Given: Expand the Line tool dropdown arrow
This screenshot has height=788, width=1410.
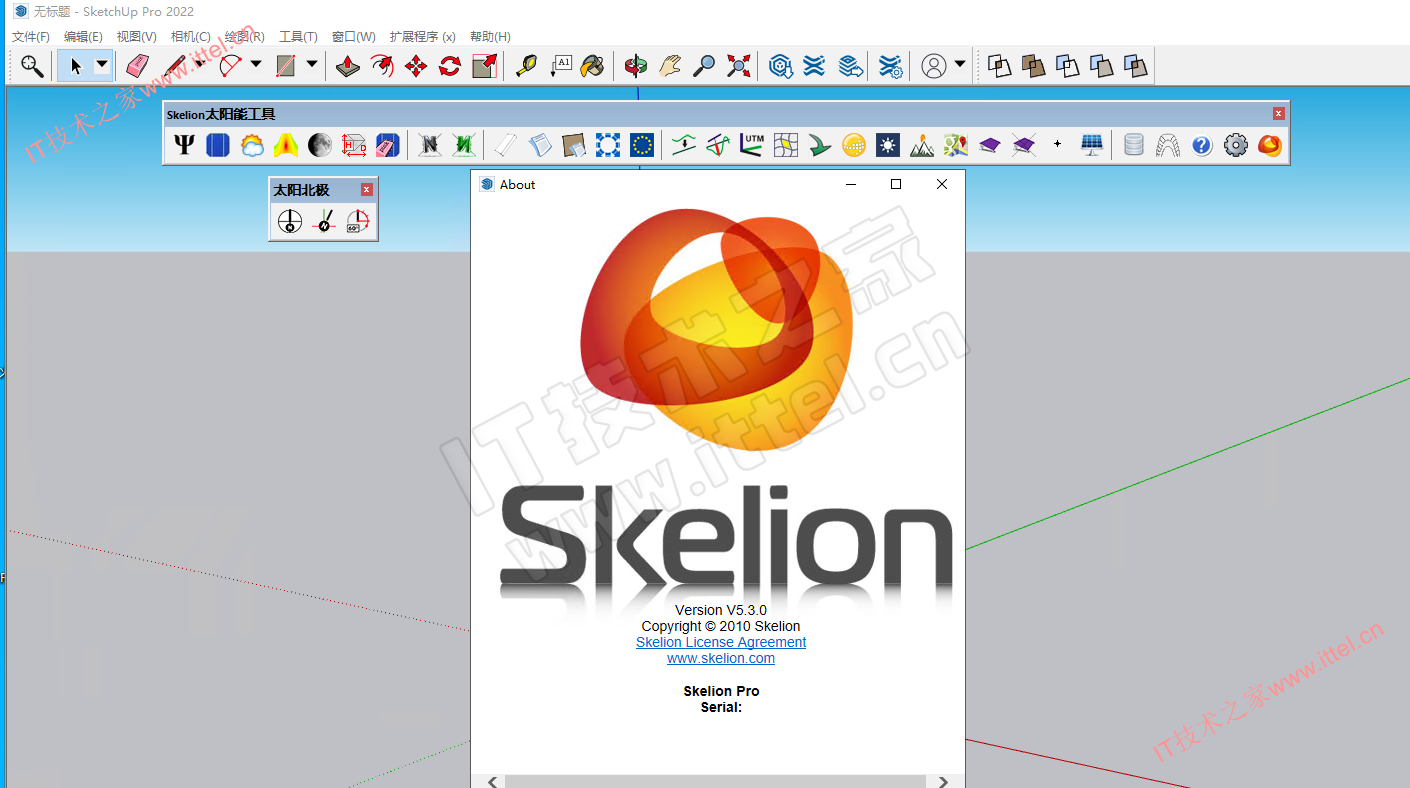Looking at the screenshot, I should tap(200, 65).
